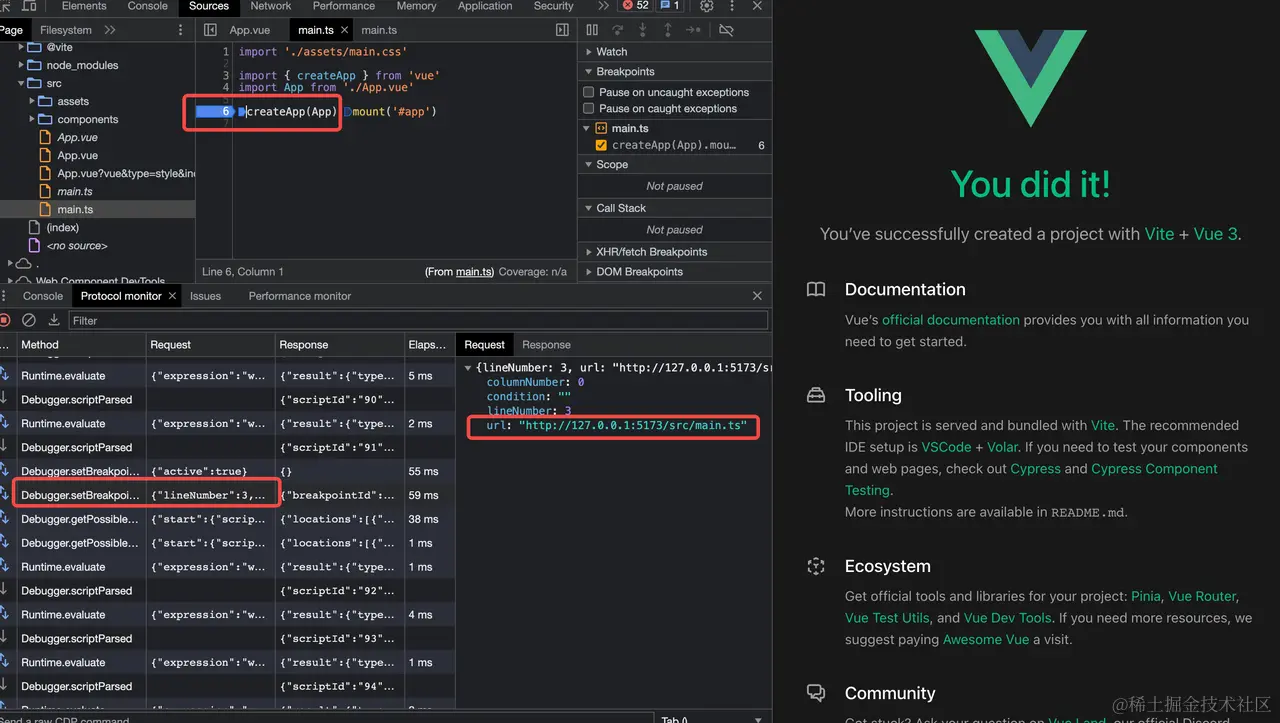Open navigator pane more options menu
The image size is (1280, 723).
click(x=181, y=31)
